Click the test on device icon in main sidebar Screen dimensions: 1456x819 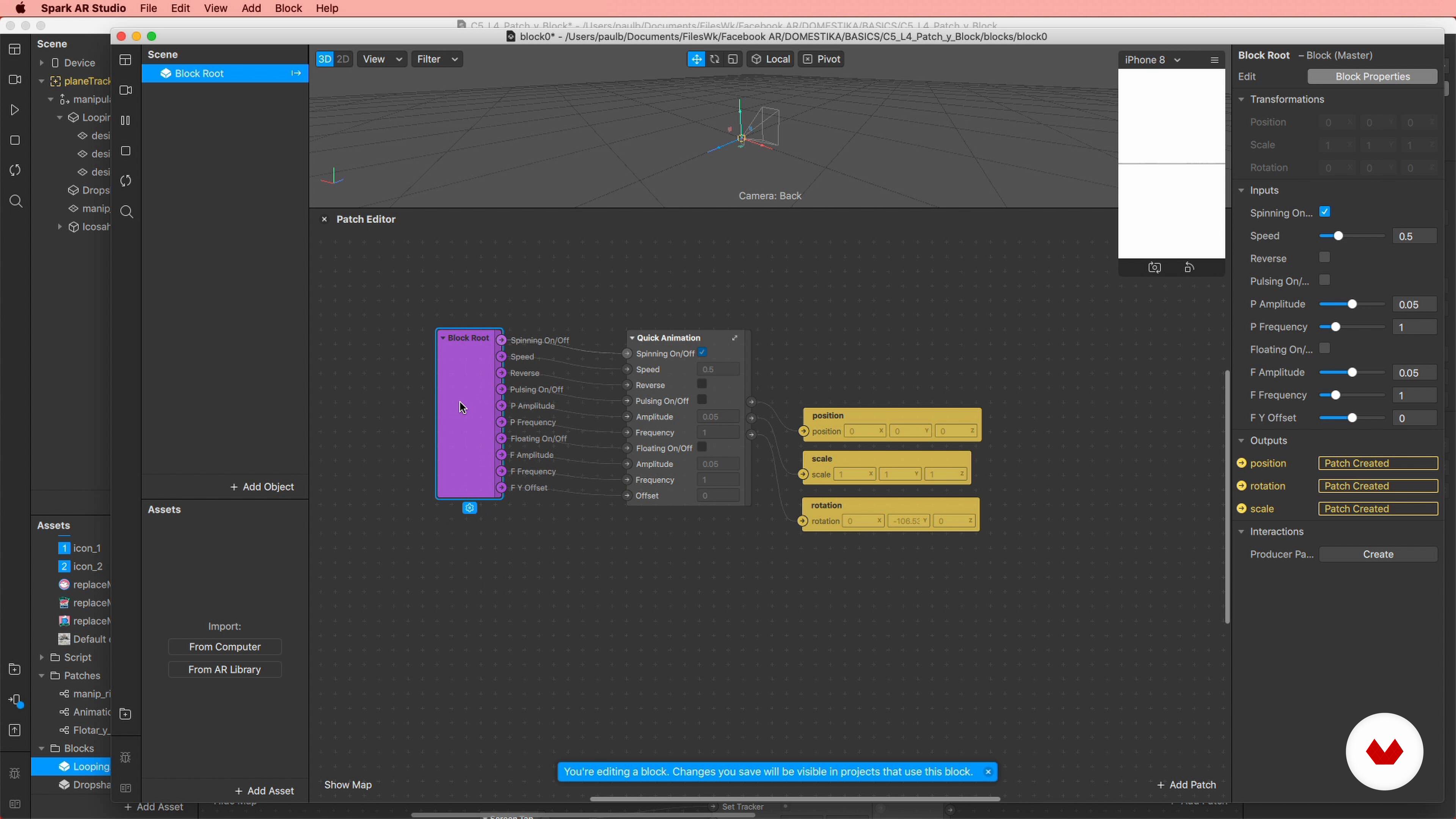[16, 700]
